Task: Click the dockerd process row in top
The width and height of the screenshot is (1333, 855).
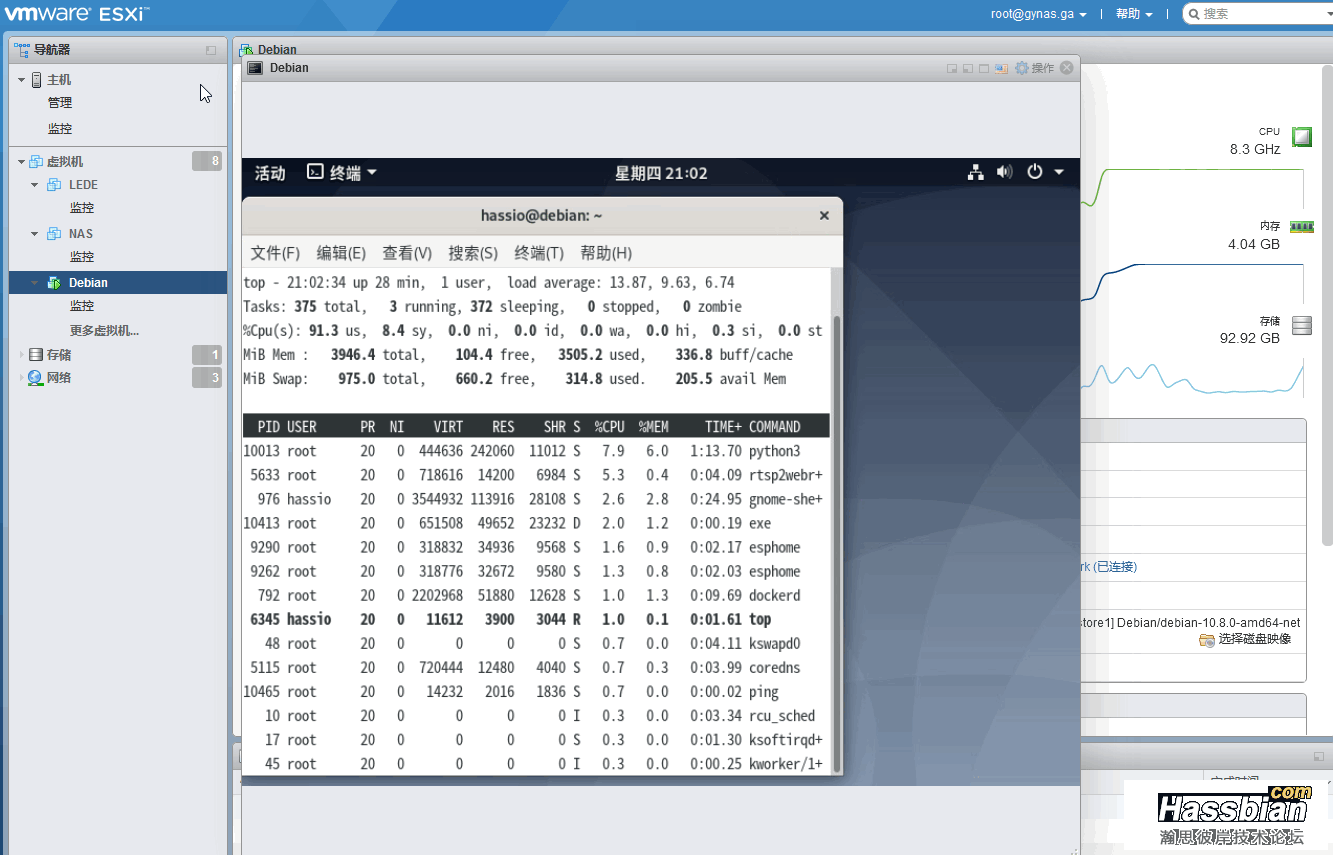Action: (536, 595)
